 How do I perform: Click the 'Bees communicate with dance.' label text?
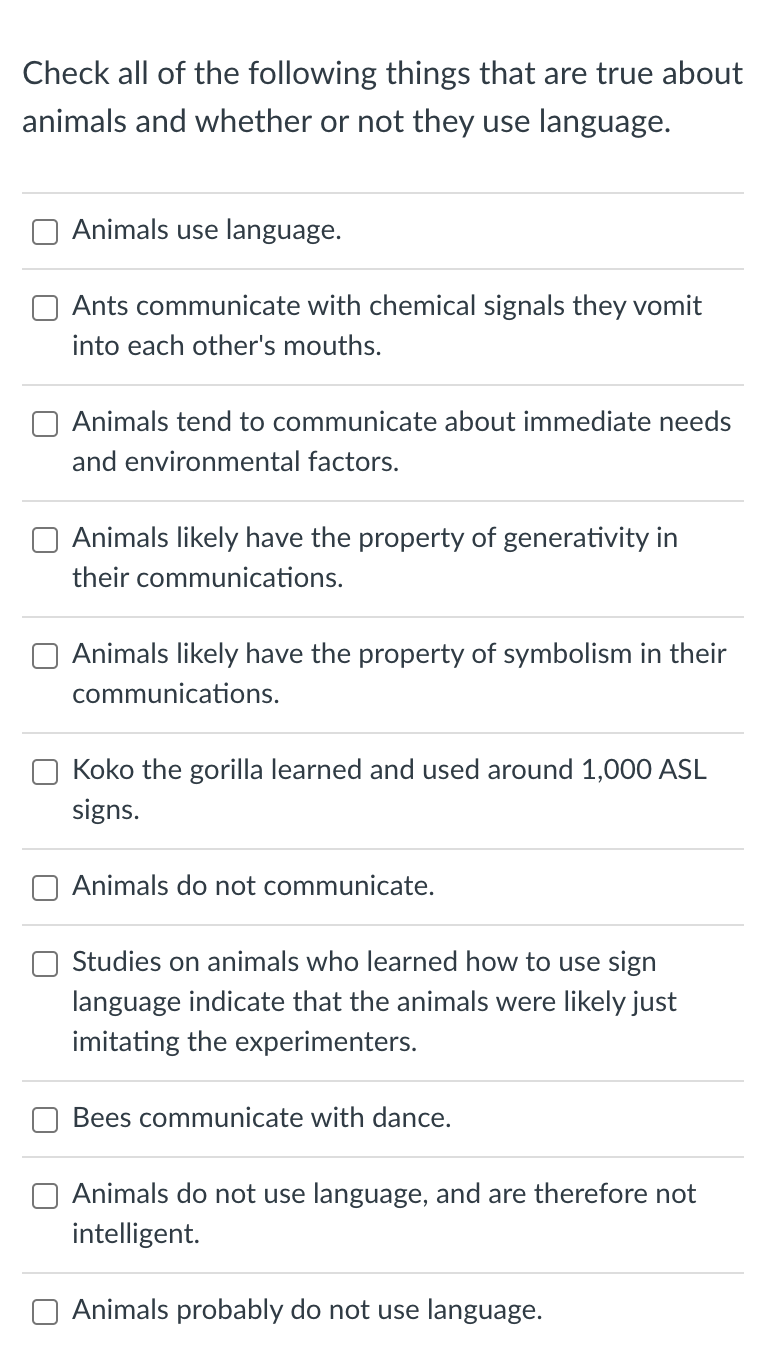tap(262, 1119)
